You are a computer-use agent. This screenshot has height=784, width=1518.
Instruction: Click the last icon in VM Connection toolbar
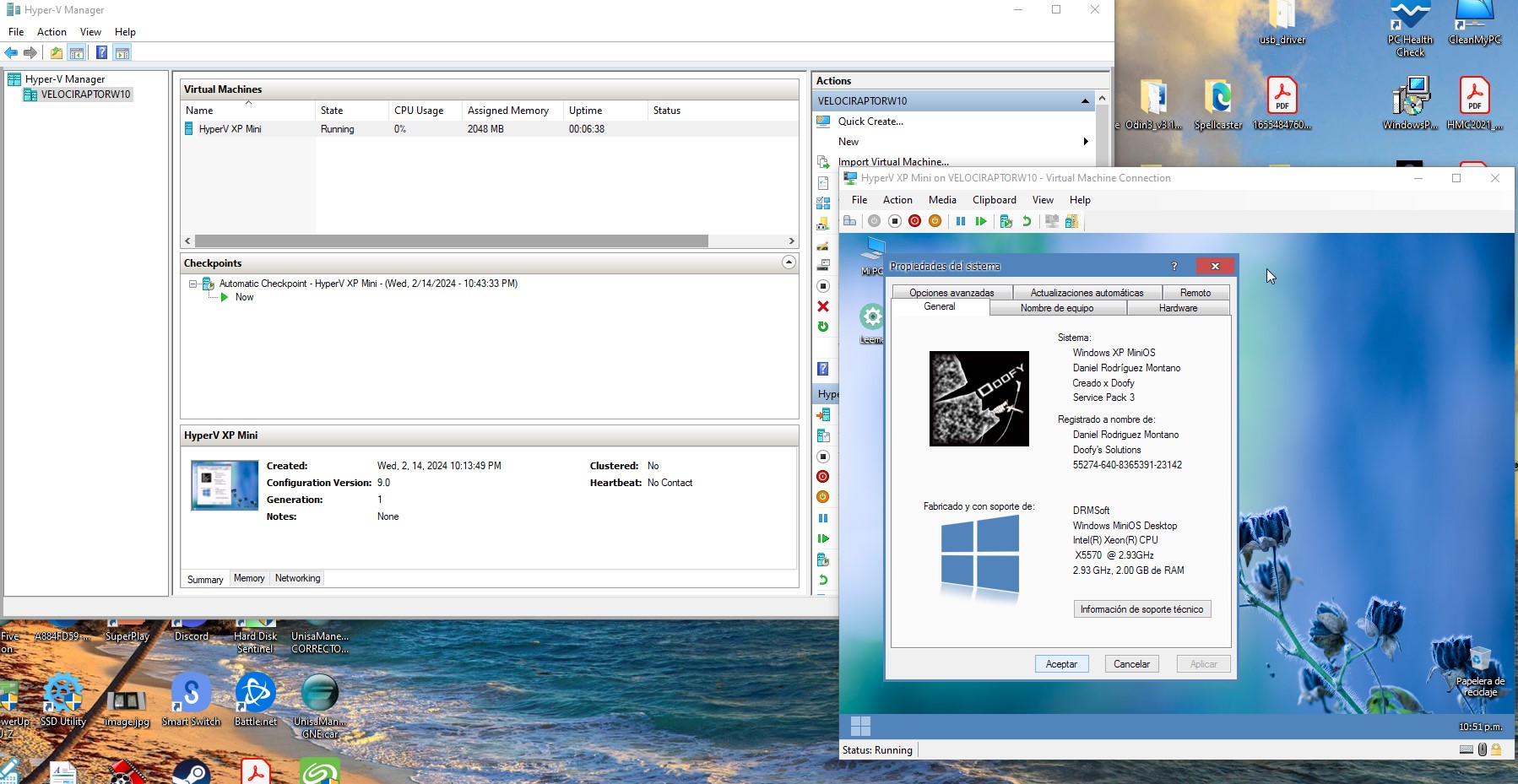click(1072, 221)
